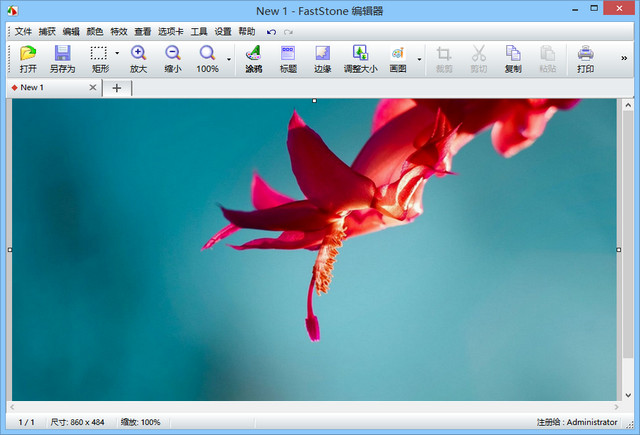
Task: Click the 放大 zoom in icon
Action: (138, 59)
